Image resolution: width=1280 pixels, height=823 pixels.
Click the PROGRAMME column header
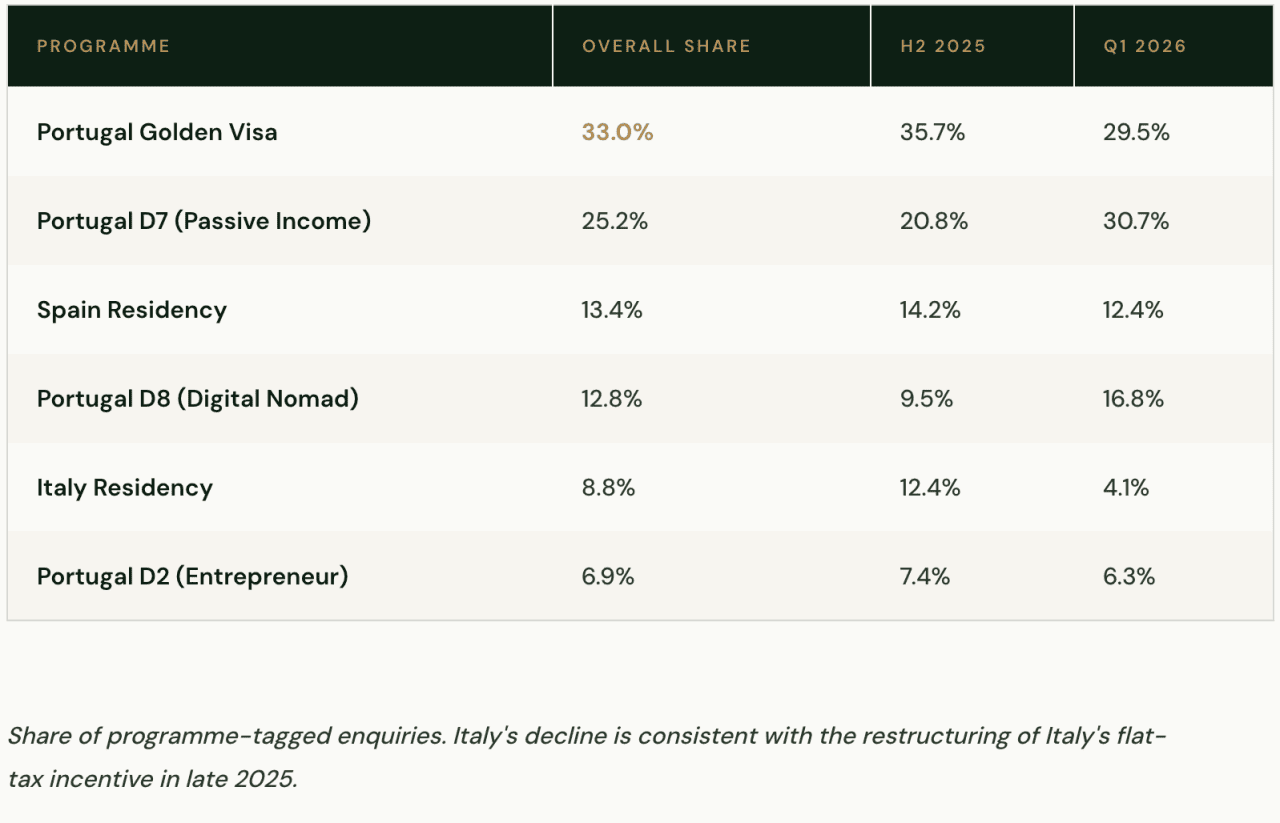coord(104,46)
